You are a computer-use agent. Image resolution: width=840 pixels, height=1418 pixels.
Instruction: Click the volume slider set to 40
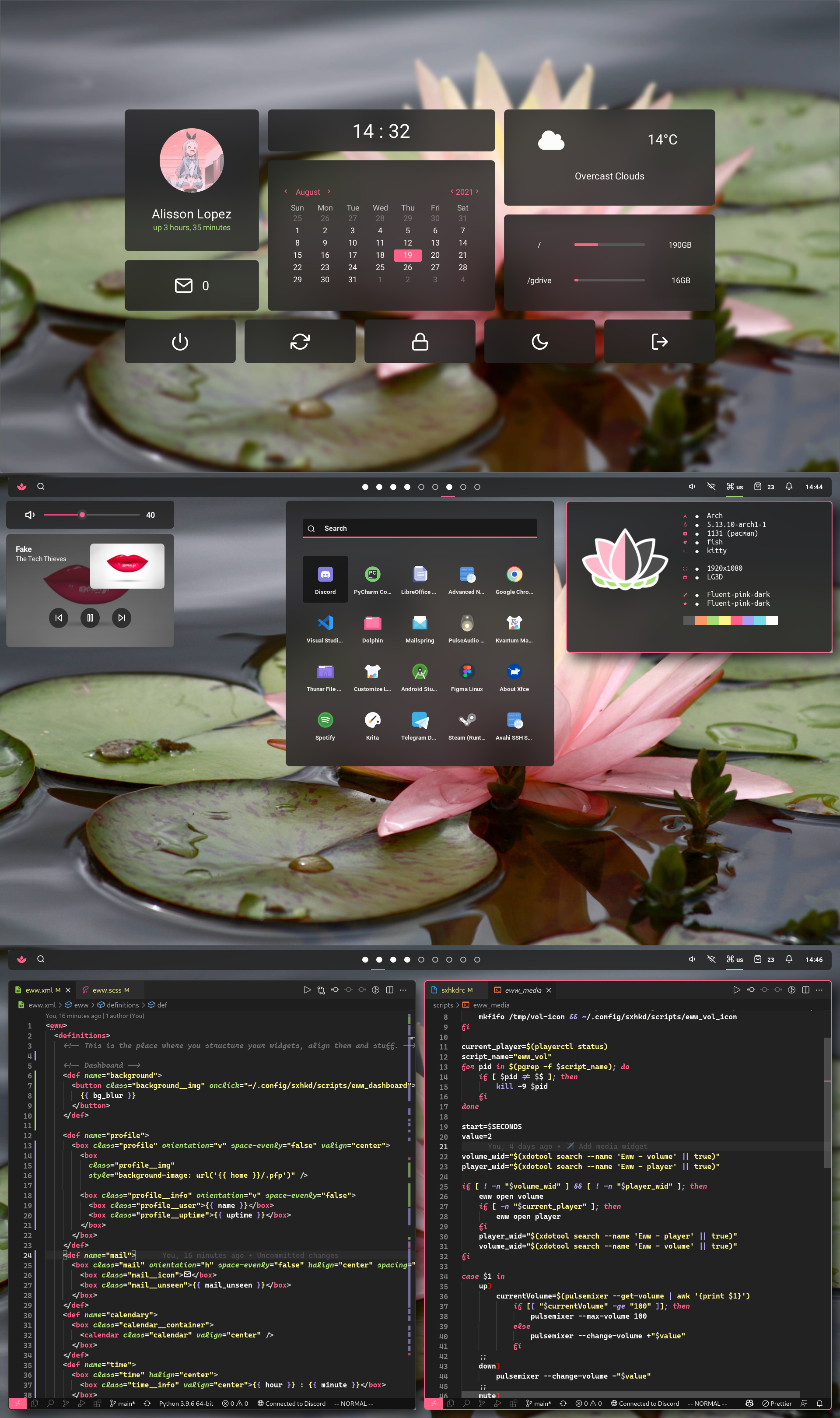click(x=83, y=515)
